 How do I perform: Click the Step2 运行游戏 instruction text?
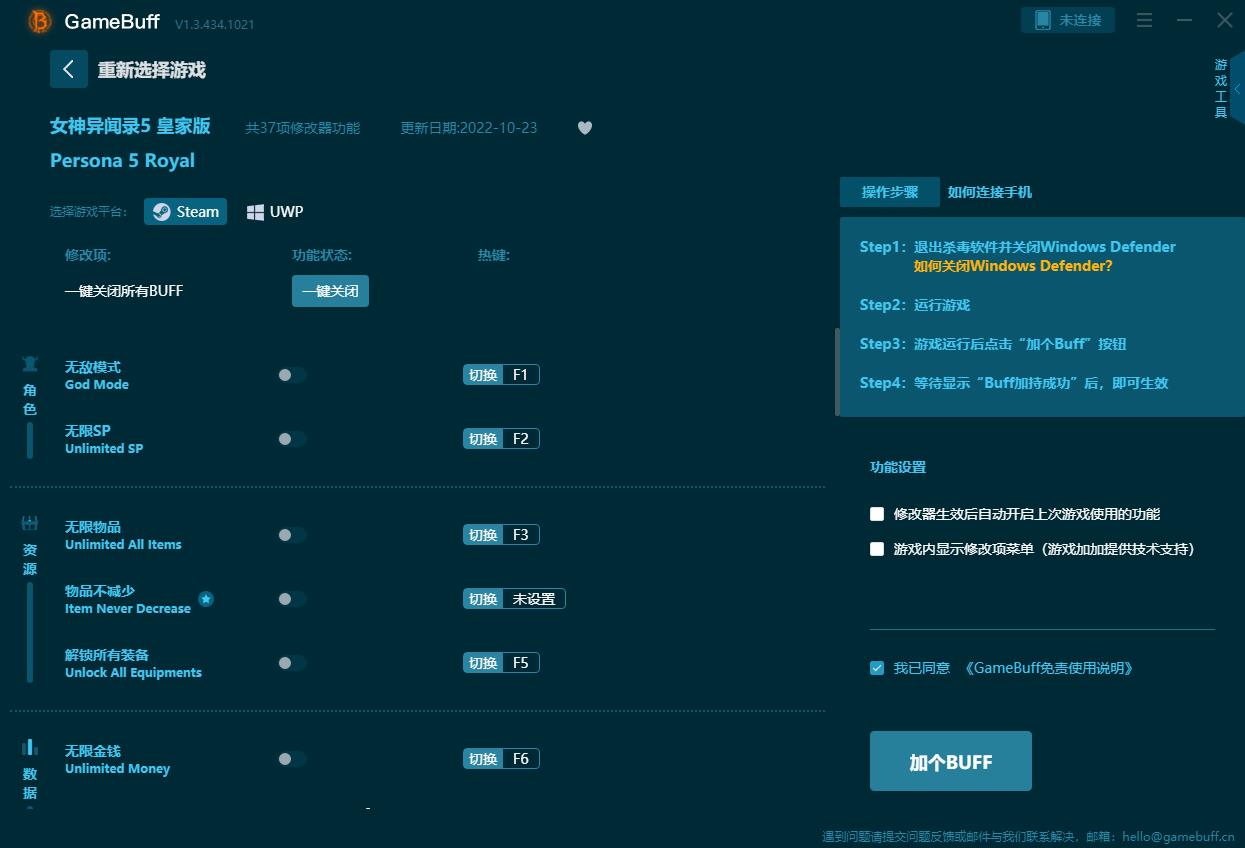pos(915,305)
